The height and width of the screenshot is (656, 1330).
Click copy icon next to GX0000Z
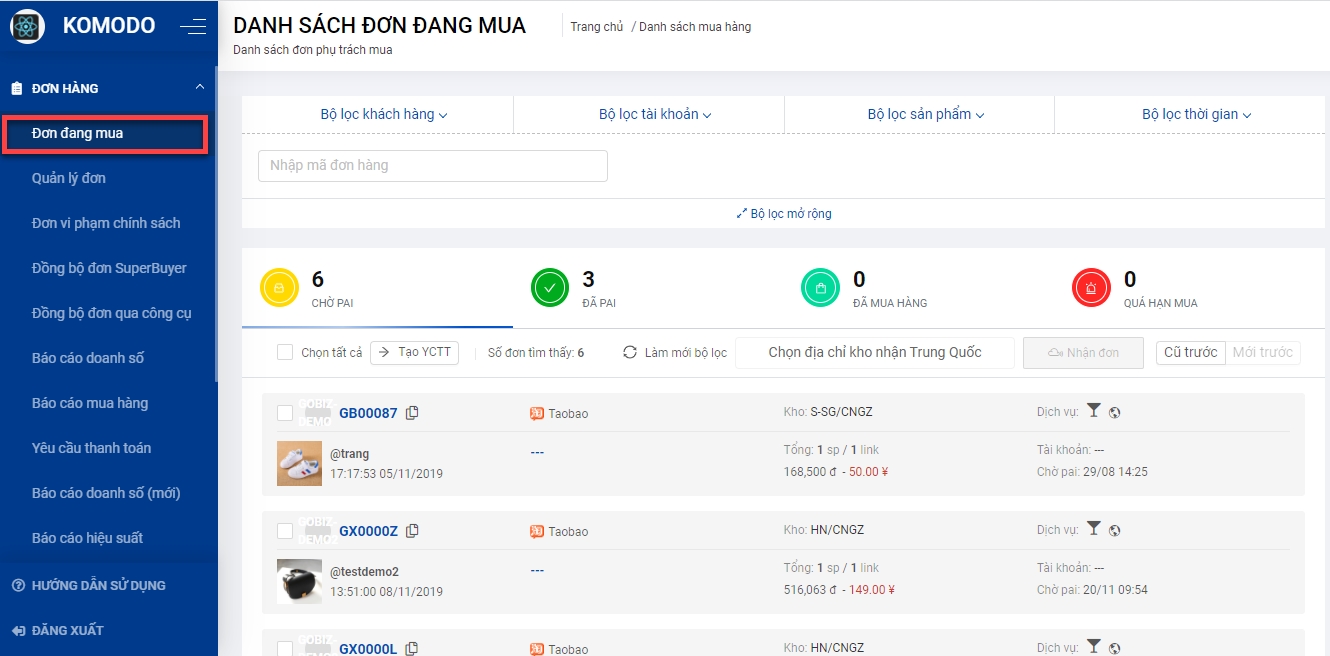[412, 531]
